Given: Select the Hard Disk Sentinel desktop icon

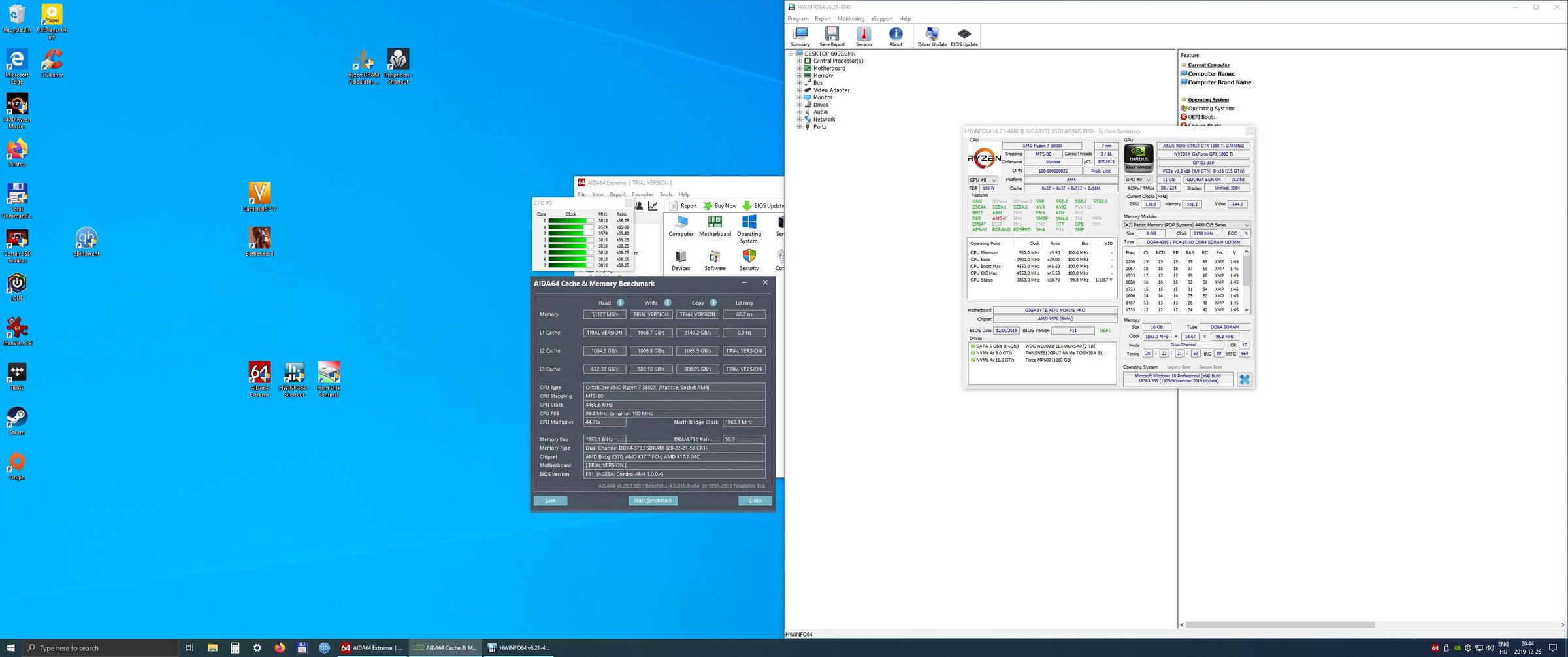Looking at the screenshot, I should click(329, 380).
